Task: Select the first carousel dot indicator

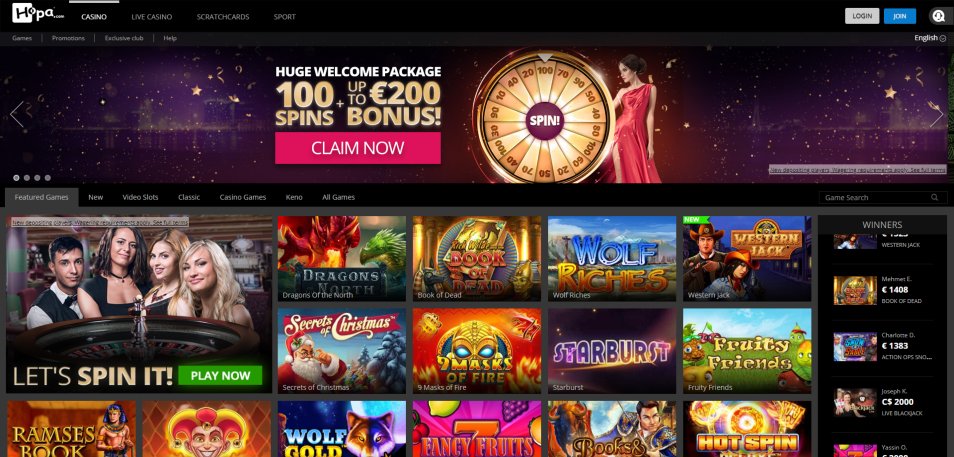Action: 16,178
